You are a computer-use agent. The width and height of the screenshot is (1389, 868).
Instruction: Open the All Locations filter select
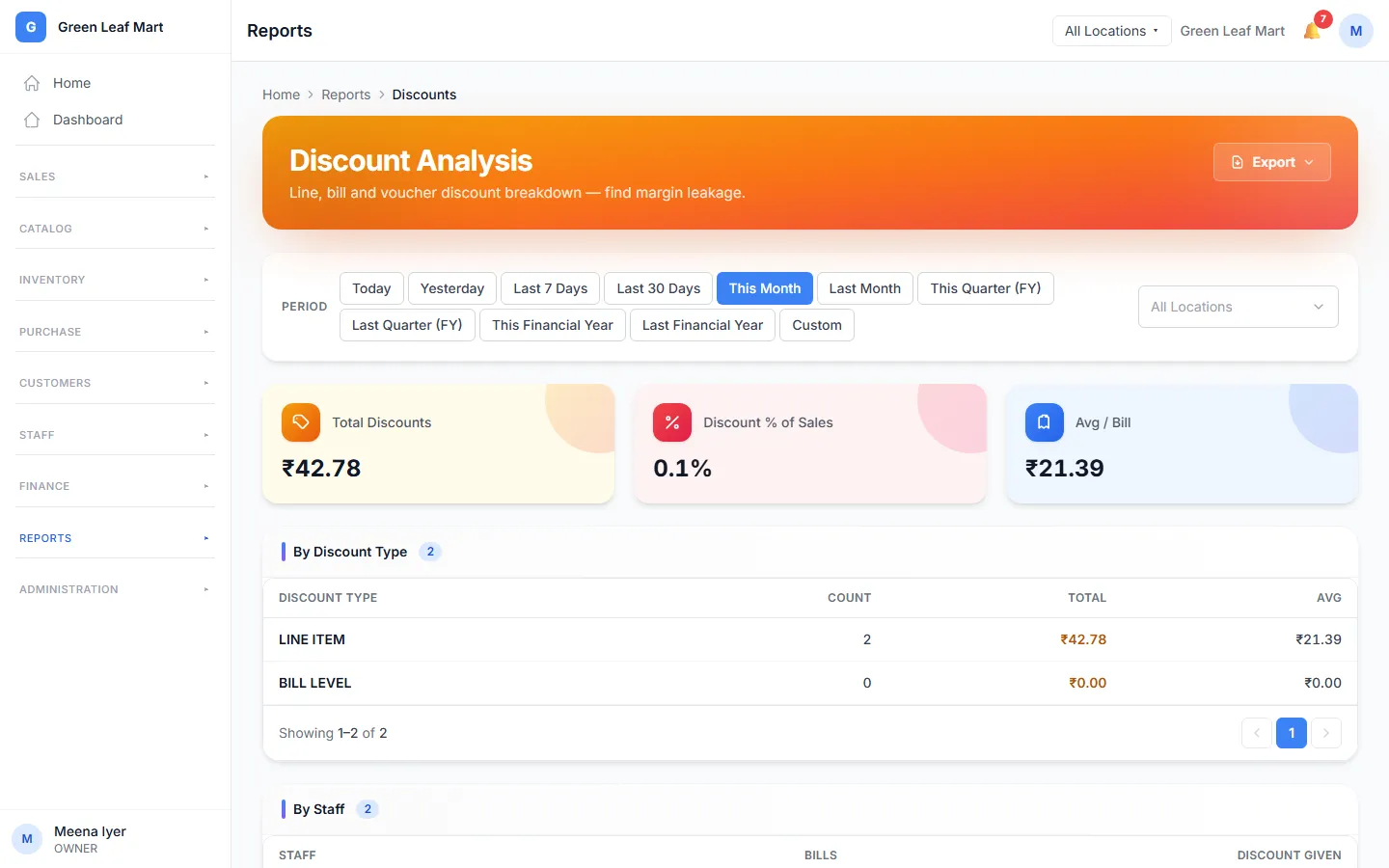click(1239, 307)
